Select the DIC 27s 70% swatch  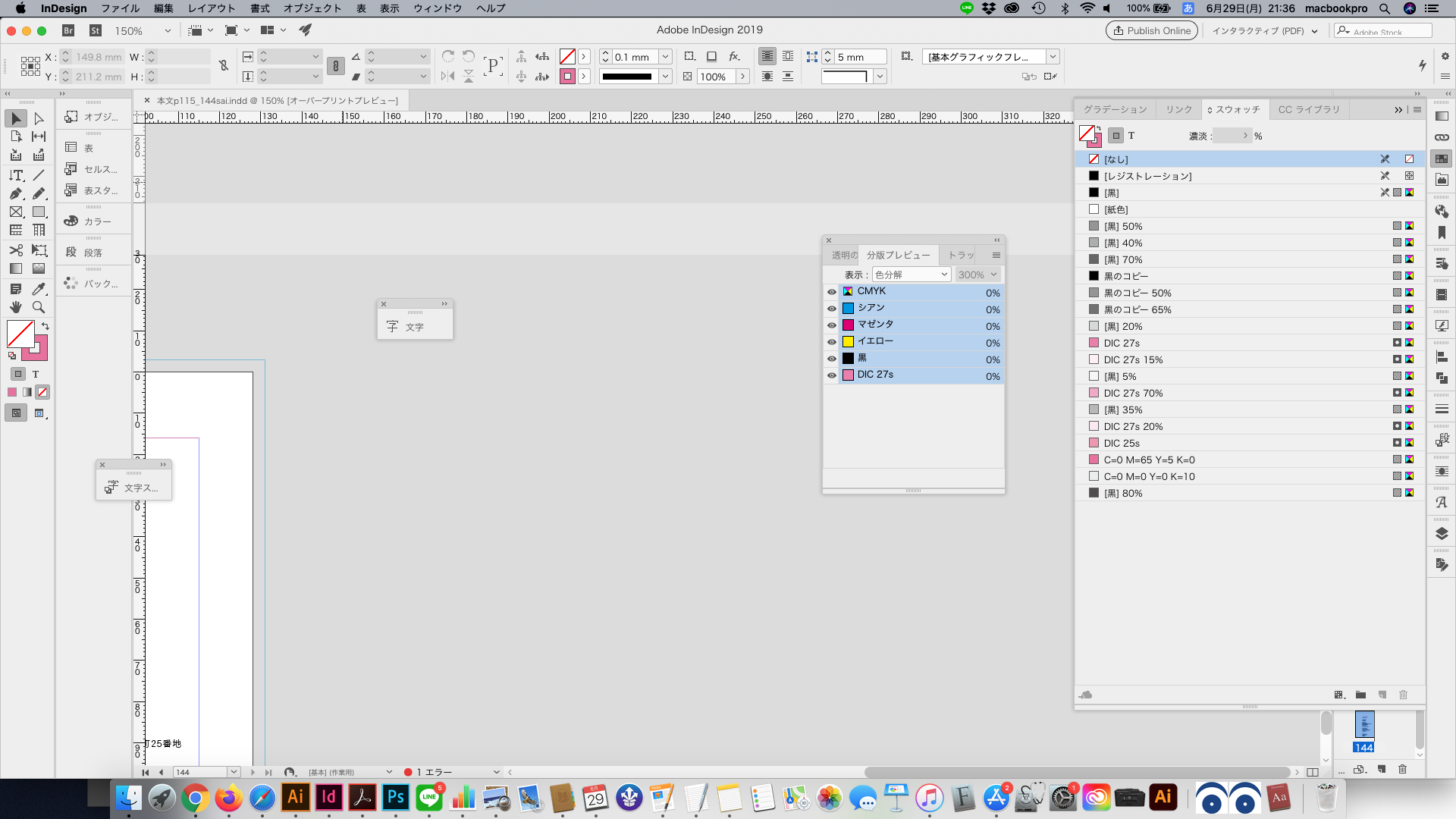click(x=1133, y=393)
